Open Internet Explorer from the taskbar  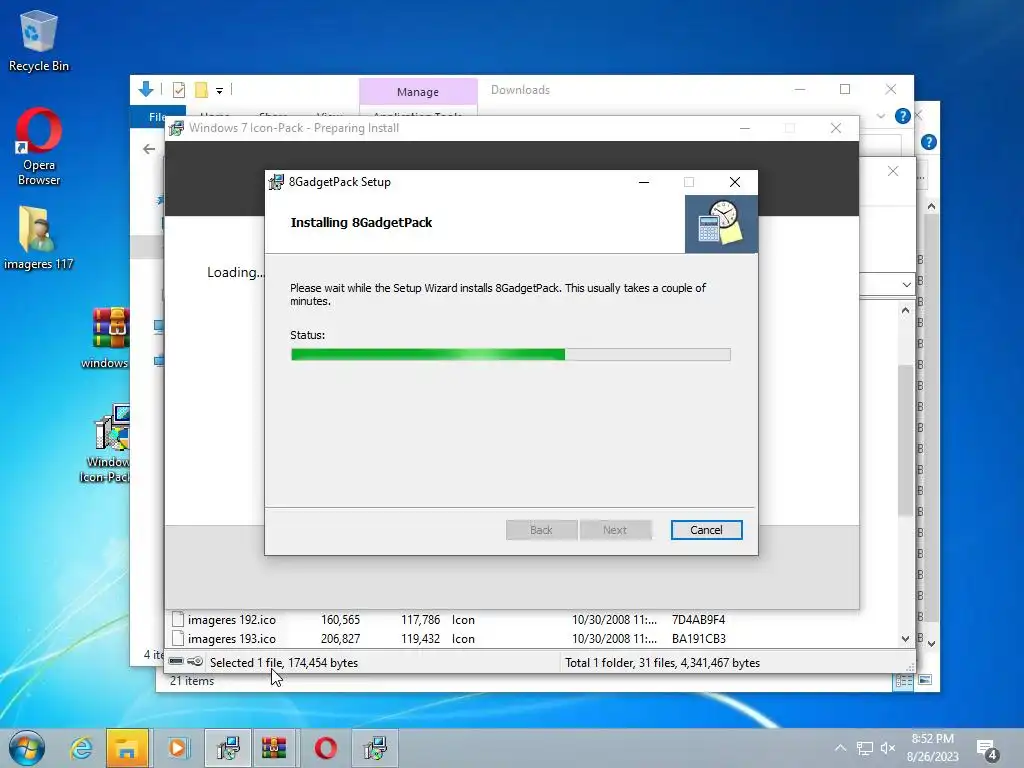[81, 748]
